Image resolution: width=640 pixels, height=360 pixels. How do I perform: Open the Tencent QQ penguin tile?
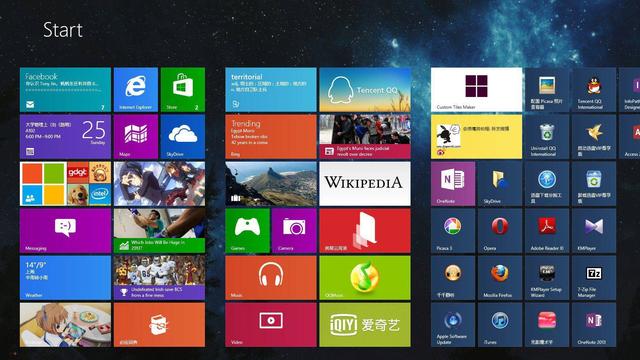(365, 90)
